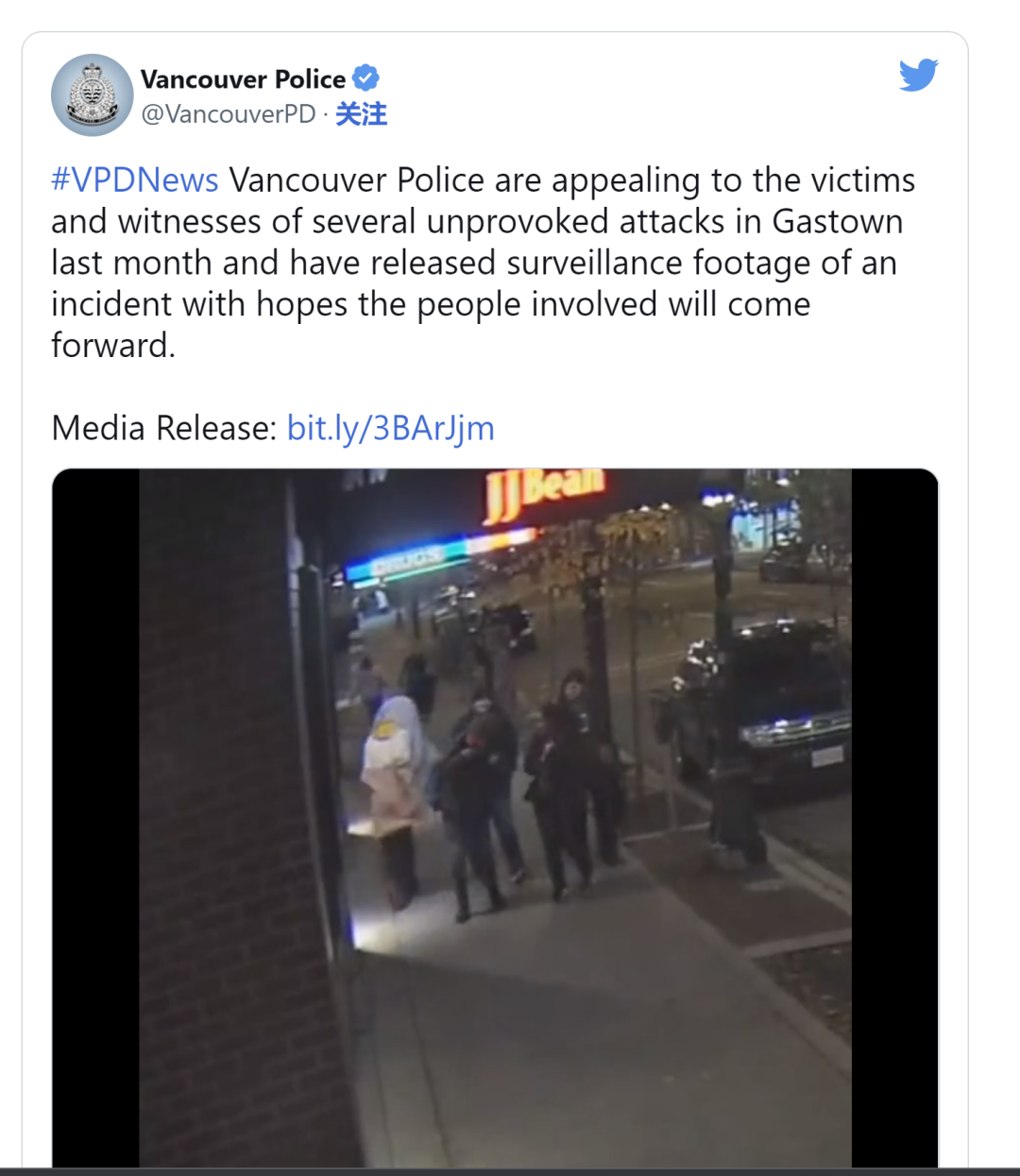Image resolution: width=1020 pixels, height=1176 pixels.
Task: Click the 'Media Release:' label text
Action: (x=164, y=428)
